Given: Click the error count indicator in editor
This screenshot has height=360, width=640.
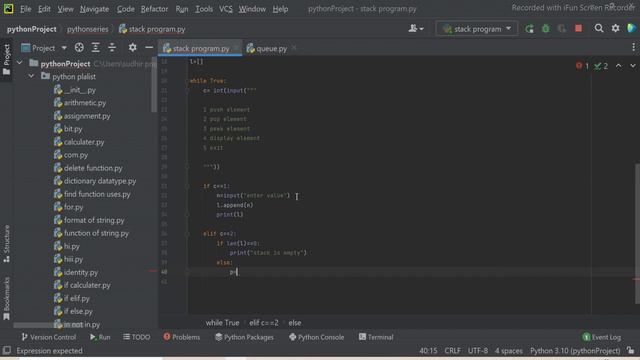Looking at the screenshot, I should [582, 66].
